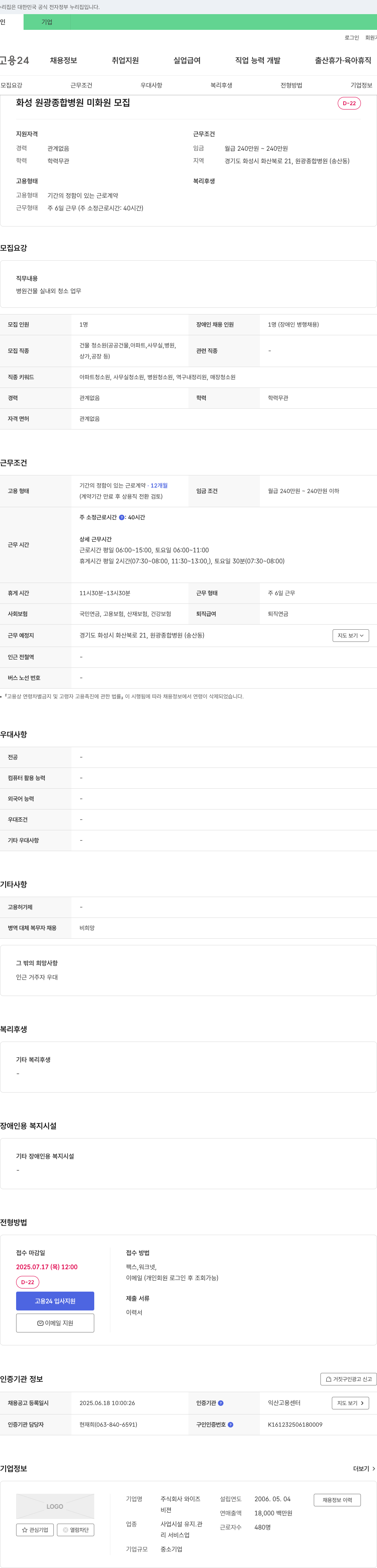
Task: Click the 이메일 지원 button
Action: [x=55, y=1323]
